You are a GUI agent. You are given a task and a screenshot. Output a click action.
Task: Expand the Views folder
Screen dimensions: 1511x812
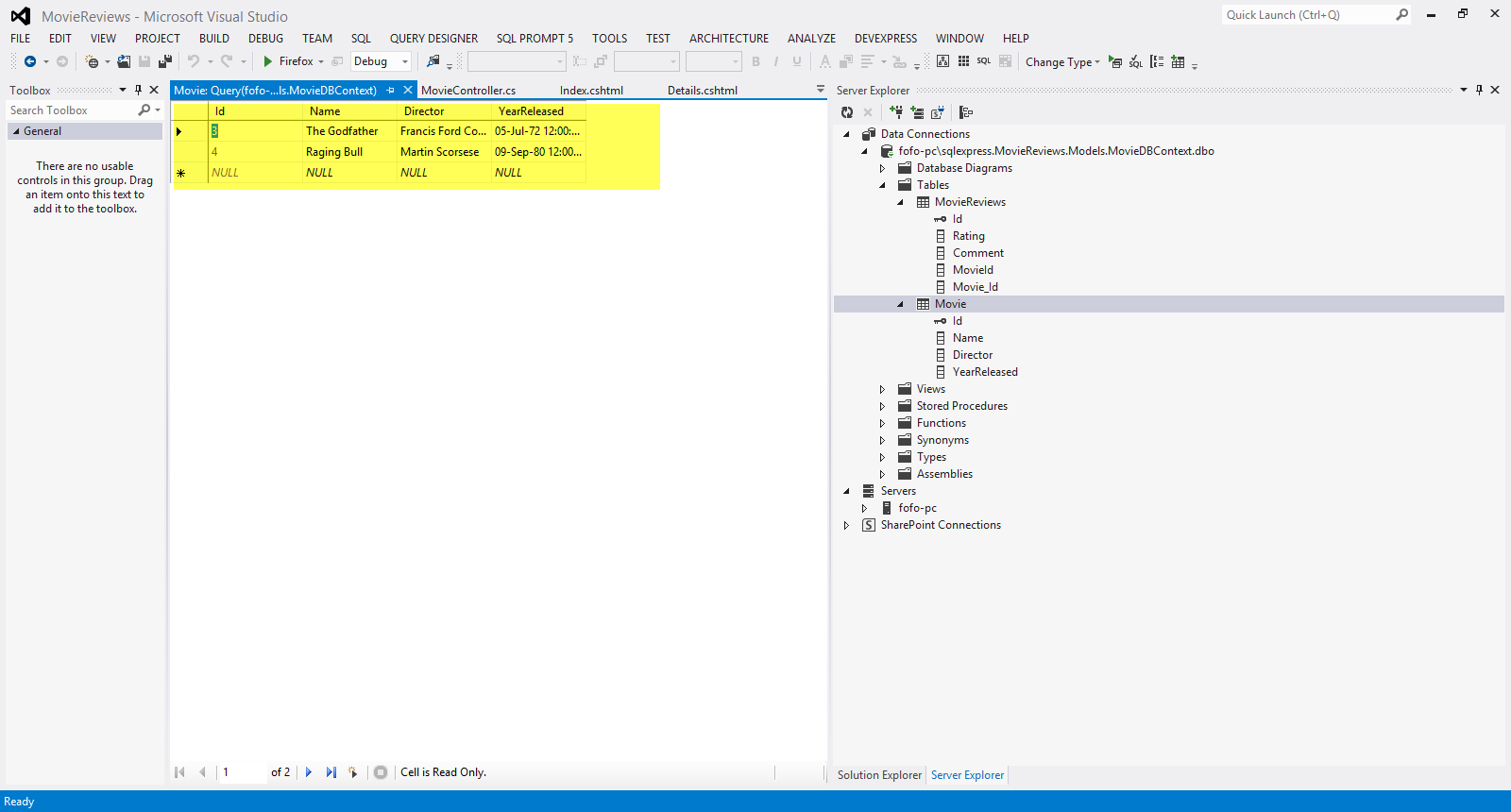coord(882,389)
